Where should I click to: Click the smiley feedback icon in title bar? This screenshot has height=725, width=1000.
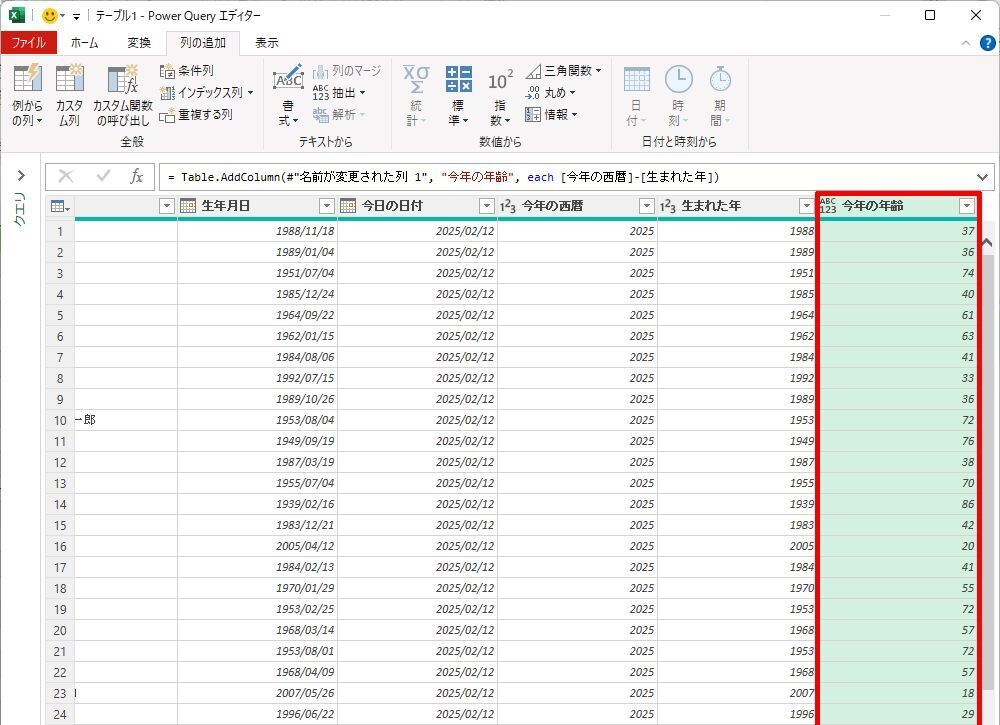[50, 15]
